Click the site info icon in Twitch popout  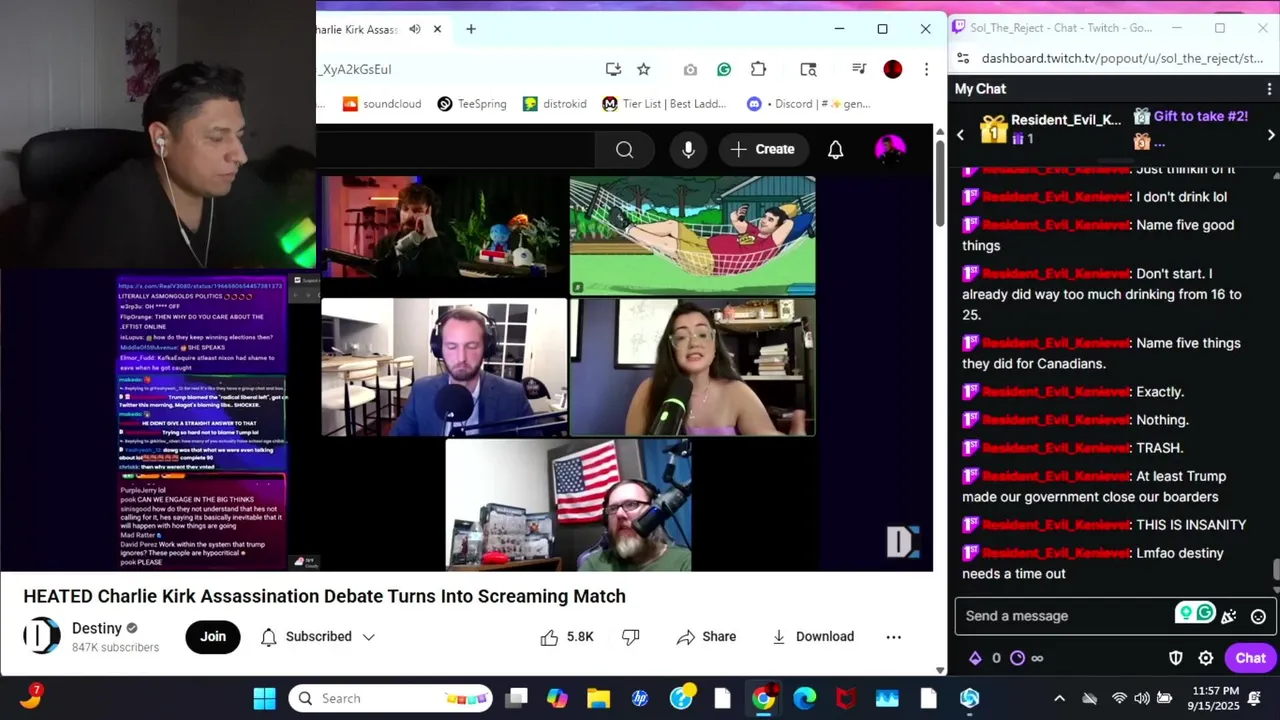pos(963,58)
